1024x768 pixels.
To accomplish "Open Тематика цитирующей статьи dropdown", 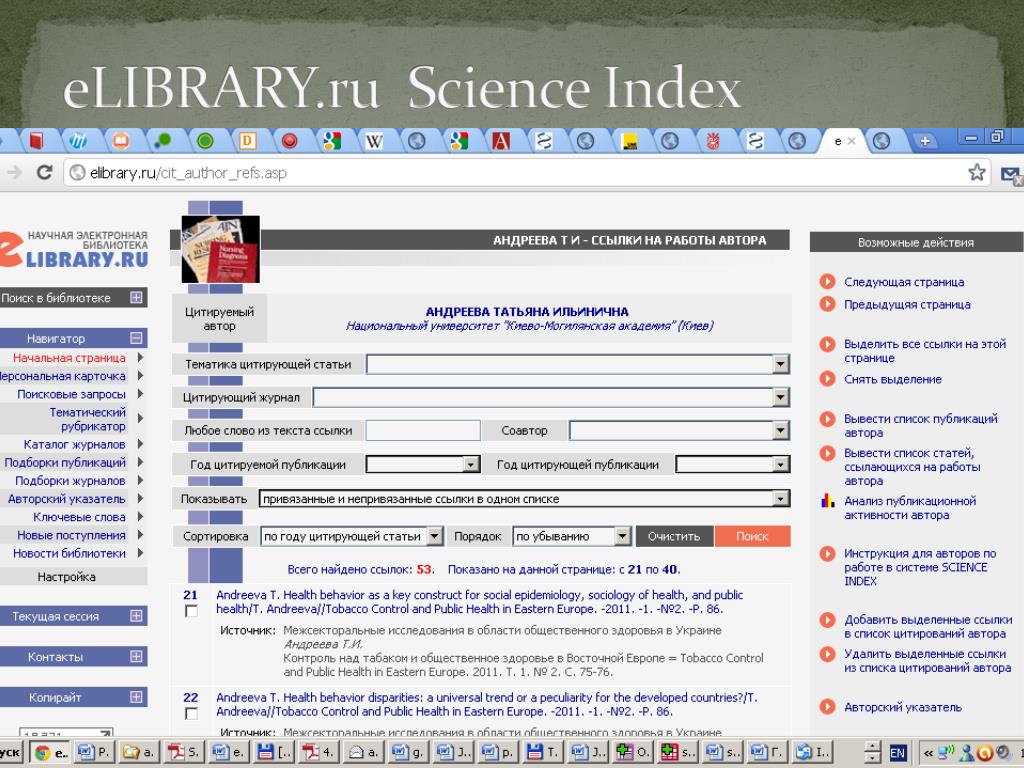I will 780,364.
